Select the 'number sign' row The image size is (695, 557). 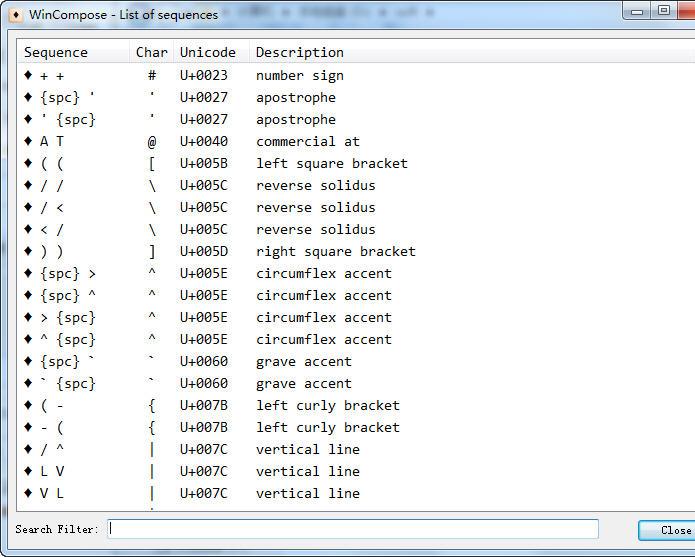click(x=356, y=75)
